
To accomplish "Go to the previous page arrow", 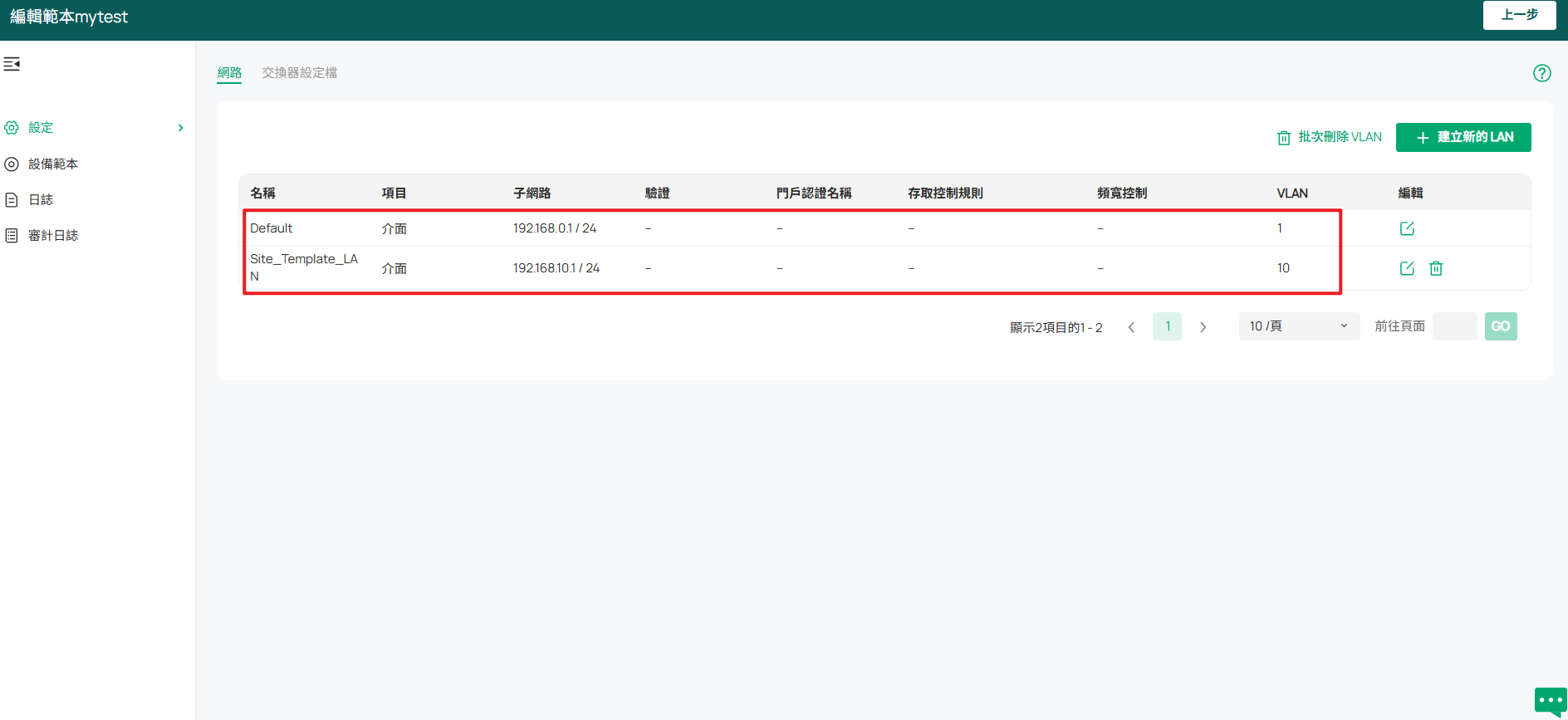I will pos(1131,327).
